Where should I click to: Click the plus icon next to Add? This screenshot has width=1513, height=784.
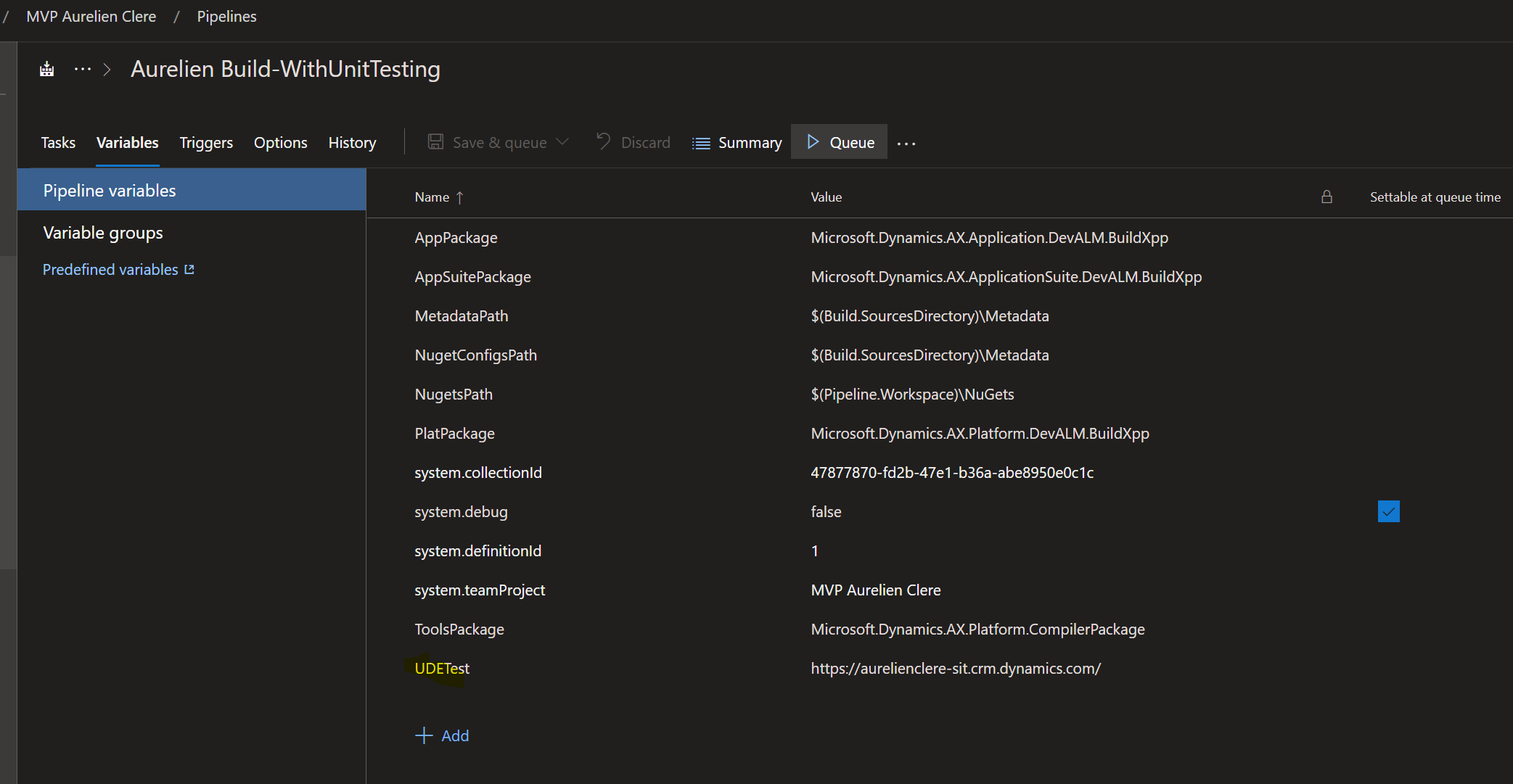(x=424, y=735)
